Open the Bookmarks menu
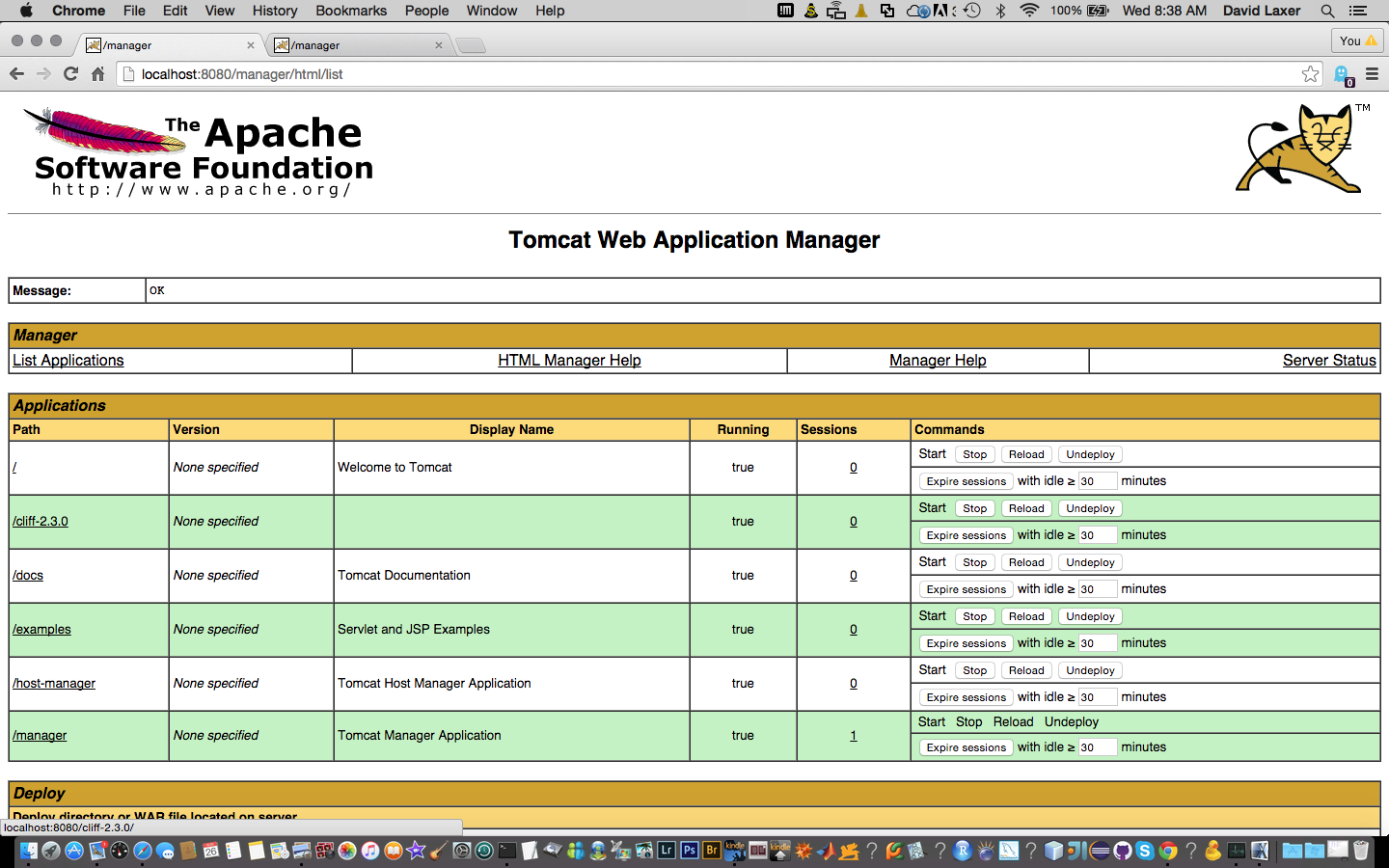 [351, 11]
